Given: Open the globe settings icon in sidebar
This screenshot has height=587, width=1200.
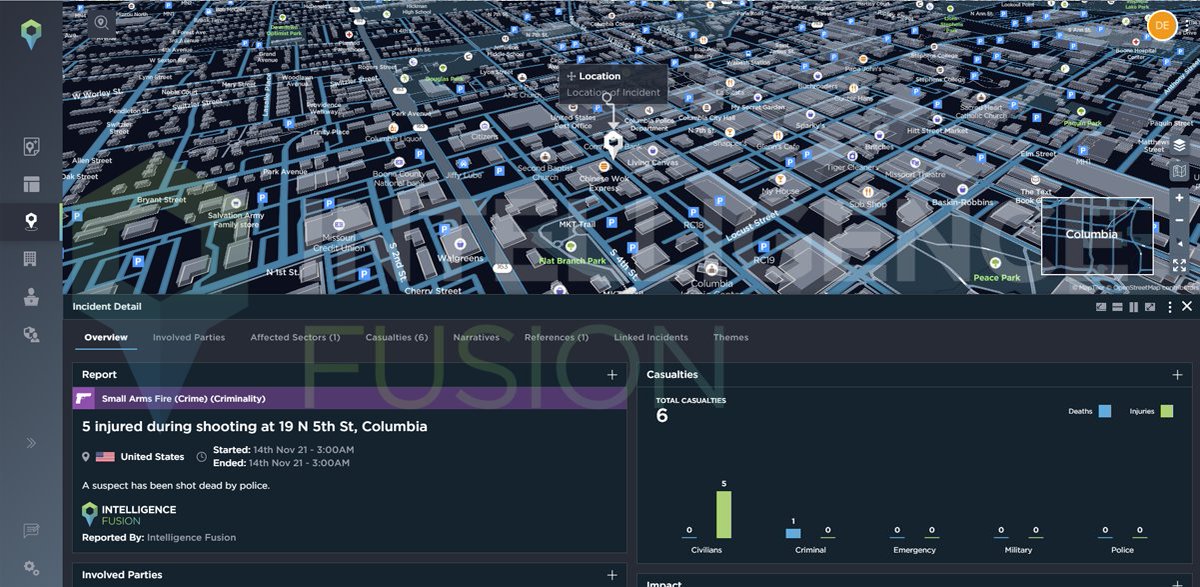Looking at the screenshot, I should [31, 334].
